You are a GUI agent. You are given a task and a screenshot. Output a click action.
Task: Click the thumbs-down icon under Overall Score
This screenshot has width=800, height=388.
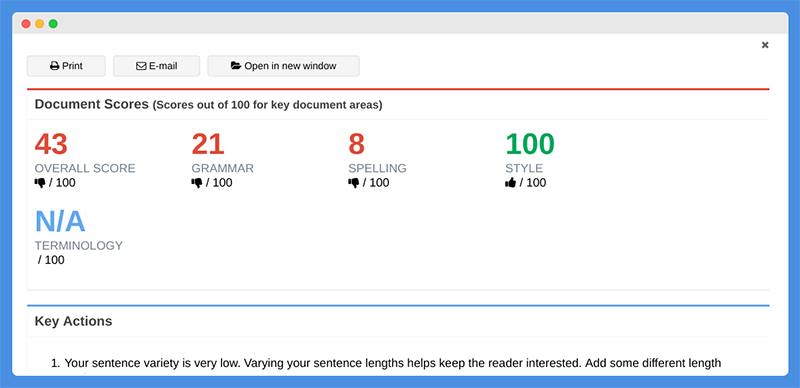(40, 183)
